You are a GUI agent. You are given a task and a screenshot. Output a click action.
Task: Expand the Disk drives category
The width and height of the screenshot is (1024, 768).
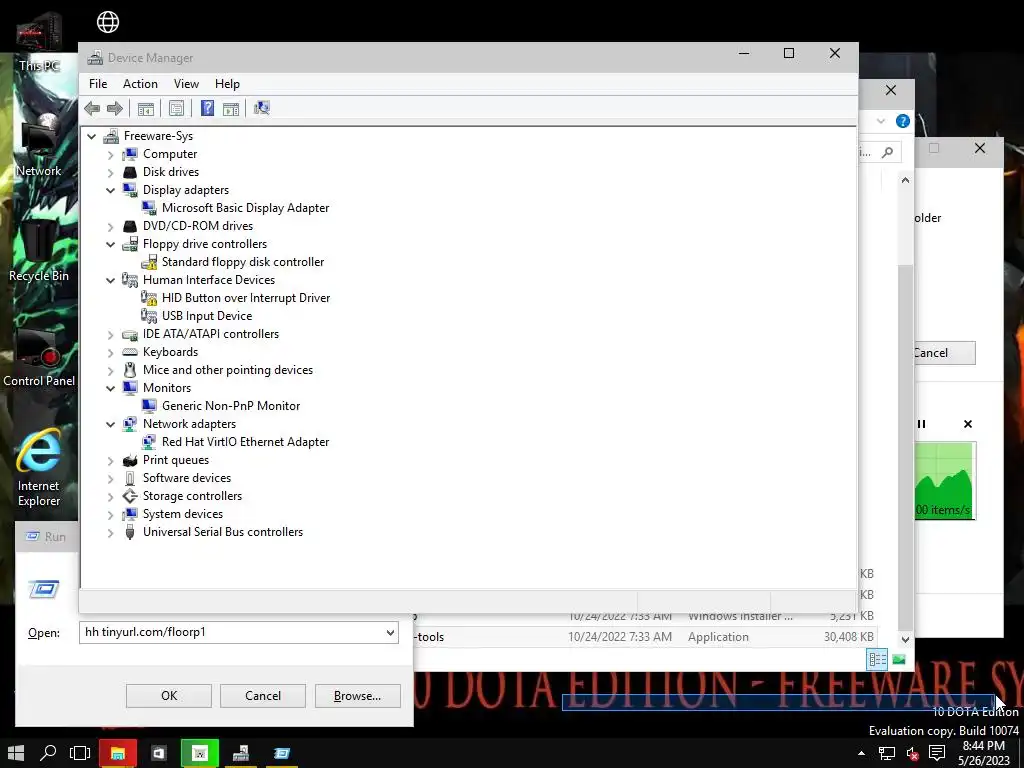tap(110, 172)
